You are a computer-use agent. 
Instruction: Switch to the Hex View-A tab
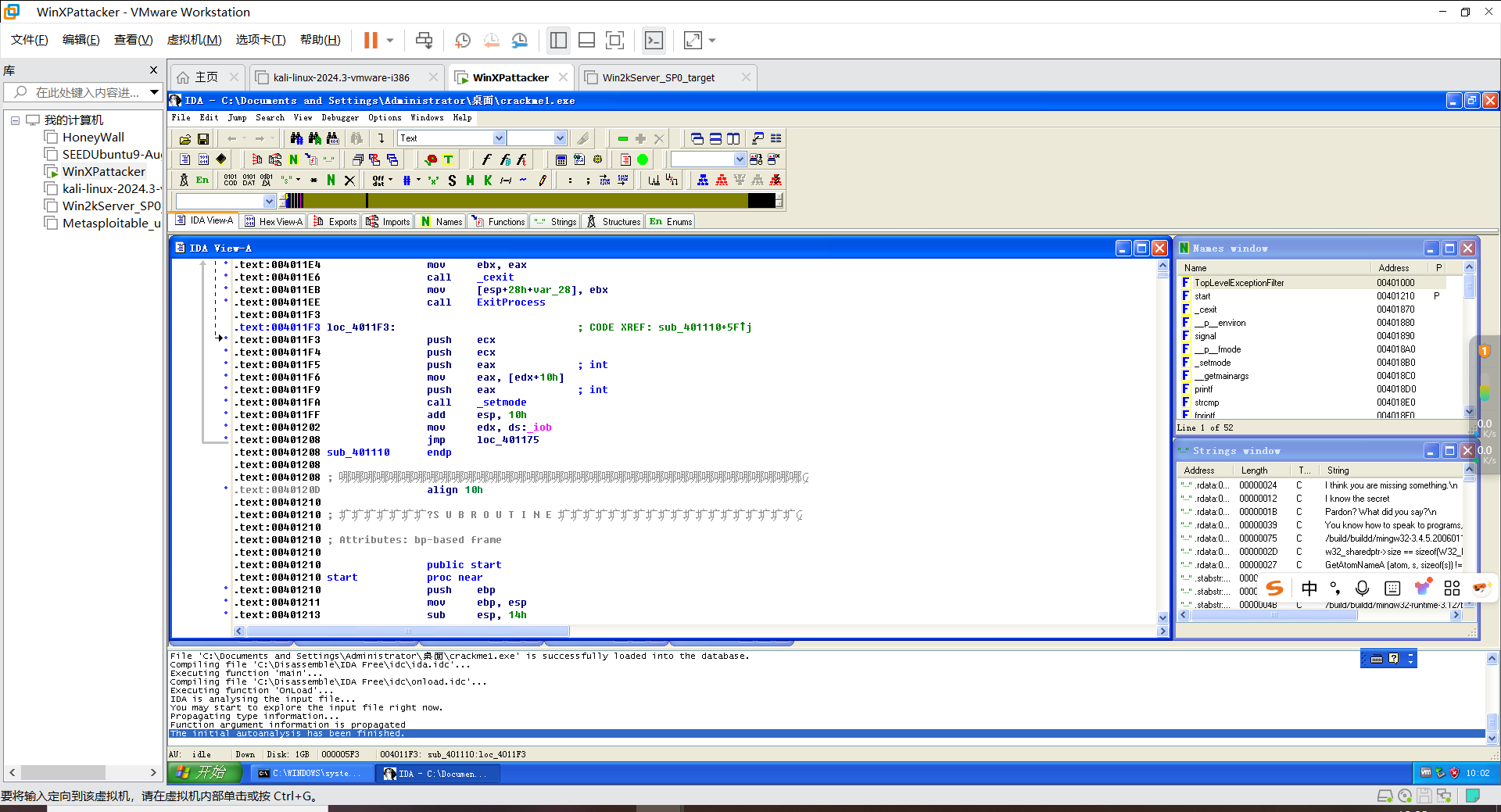(274, 222)
